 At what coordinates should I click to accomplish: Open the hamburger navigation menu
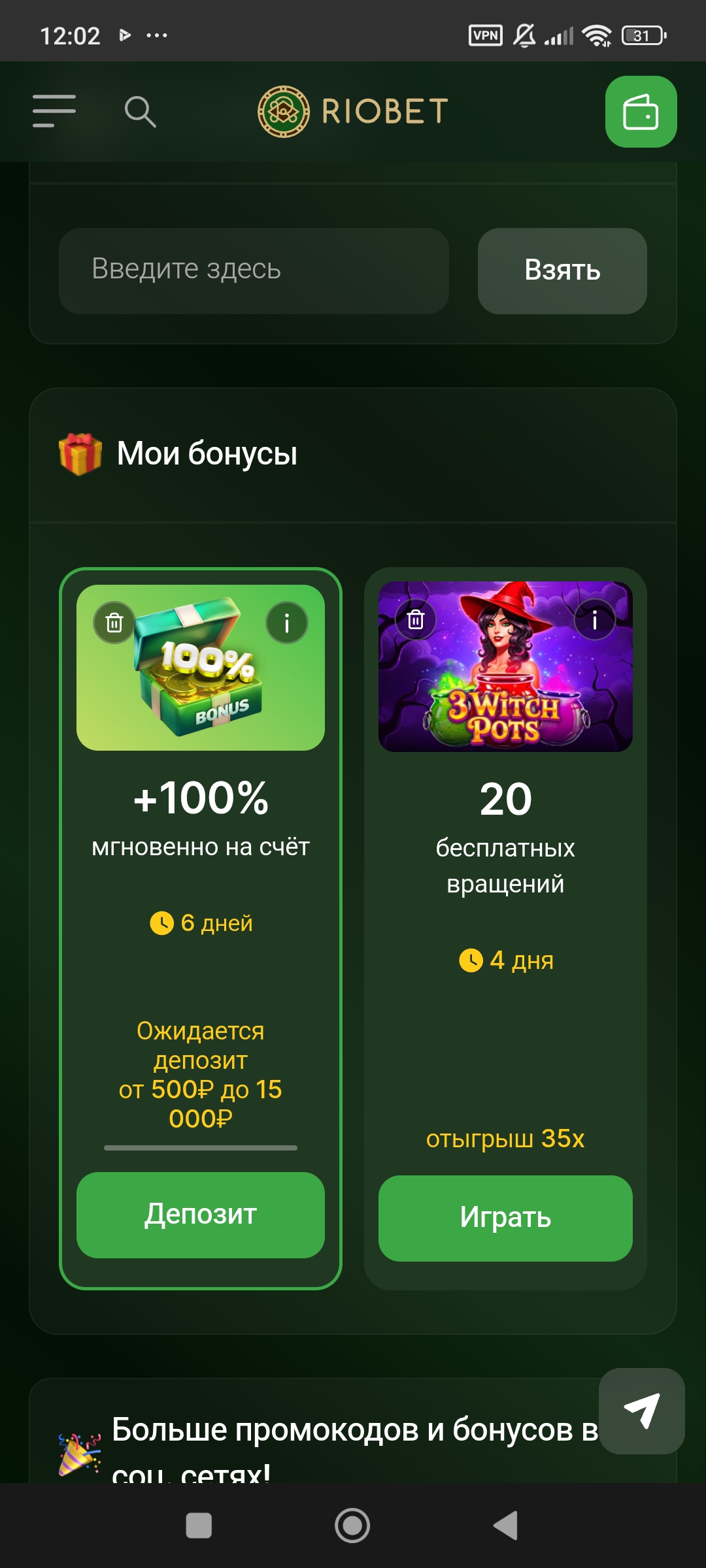[54, 110]
